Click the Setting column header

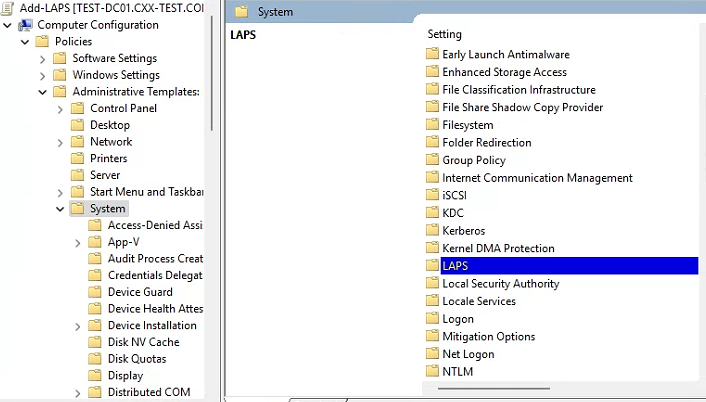[445, 34]
